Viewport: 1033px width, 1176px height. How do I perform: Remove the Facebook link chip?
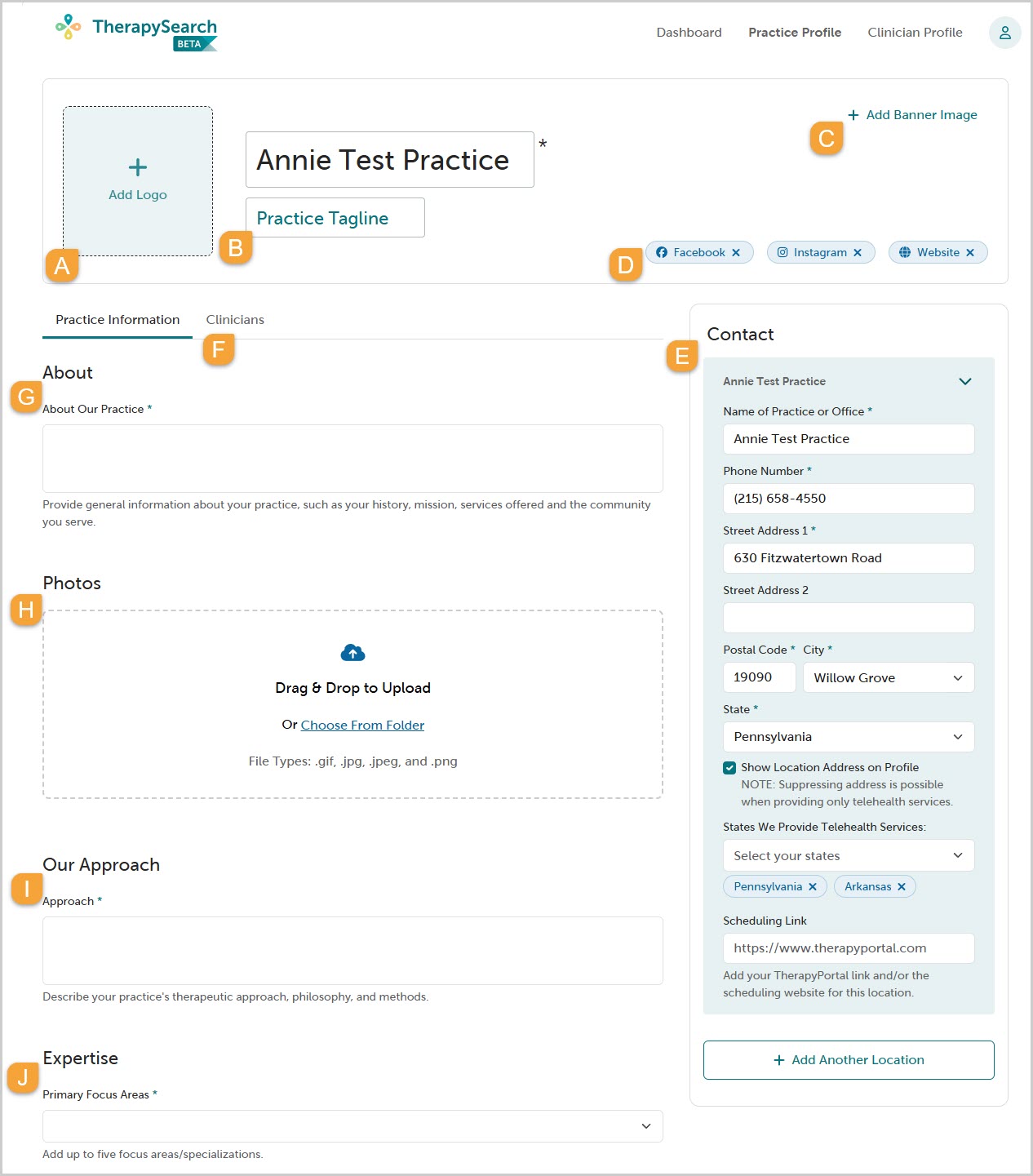click(736, 253)
